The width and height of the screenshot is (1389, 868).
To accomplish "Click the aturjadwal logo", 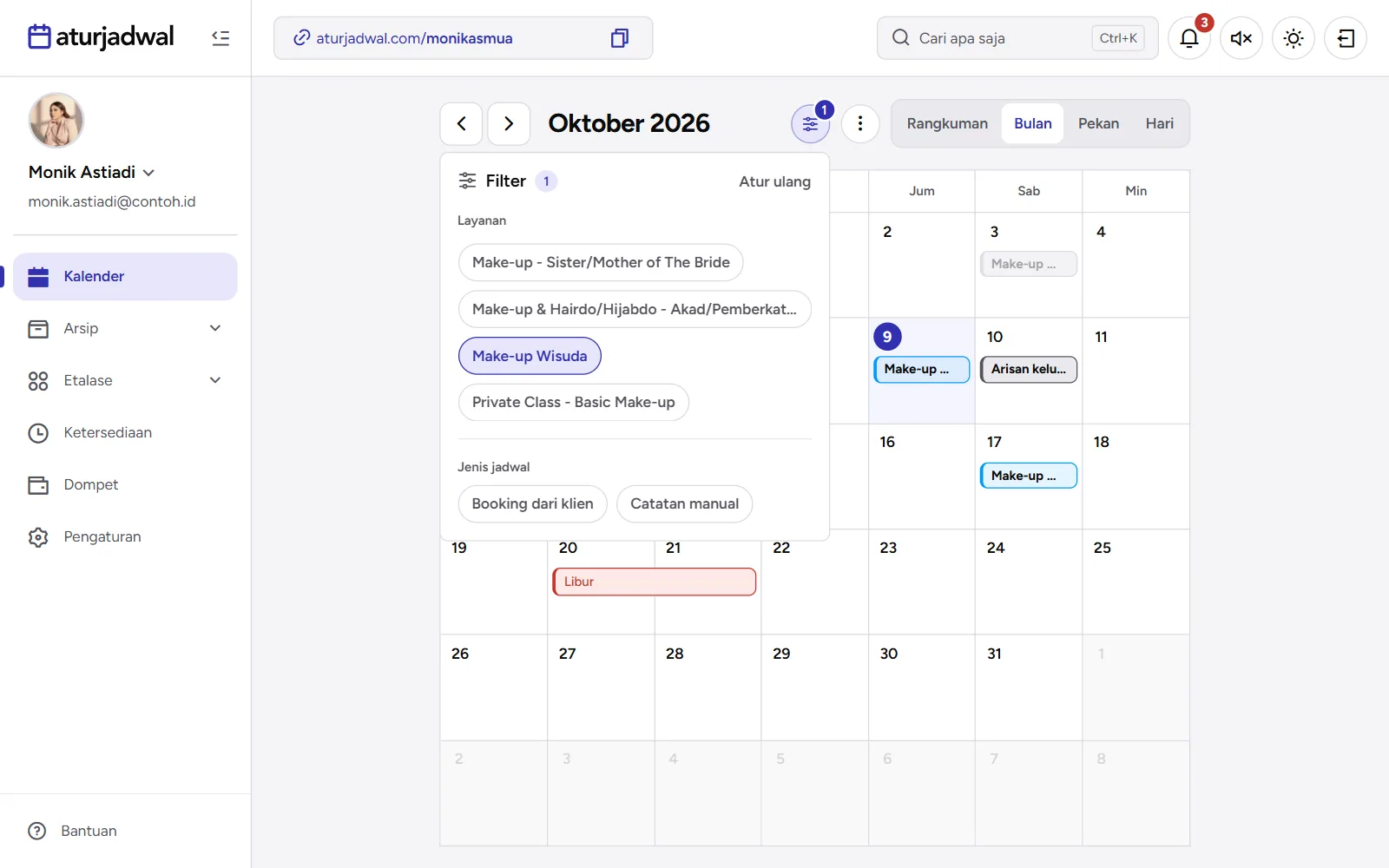I will pyautogui.click(x=101, y=37).
